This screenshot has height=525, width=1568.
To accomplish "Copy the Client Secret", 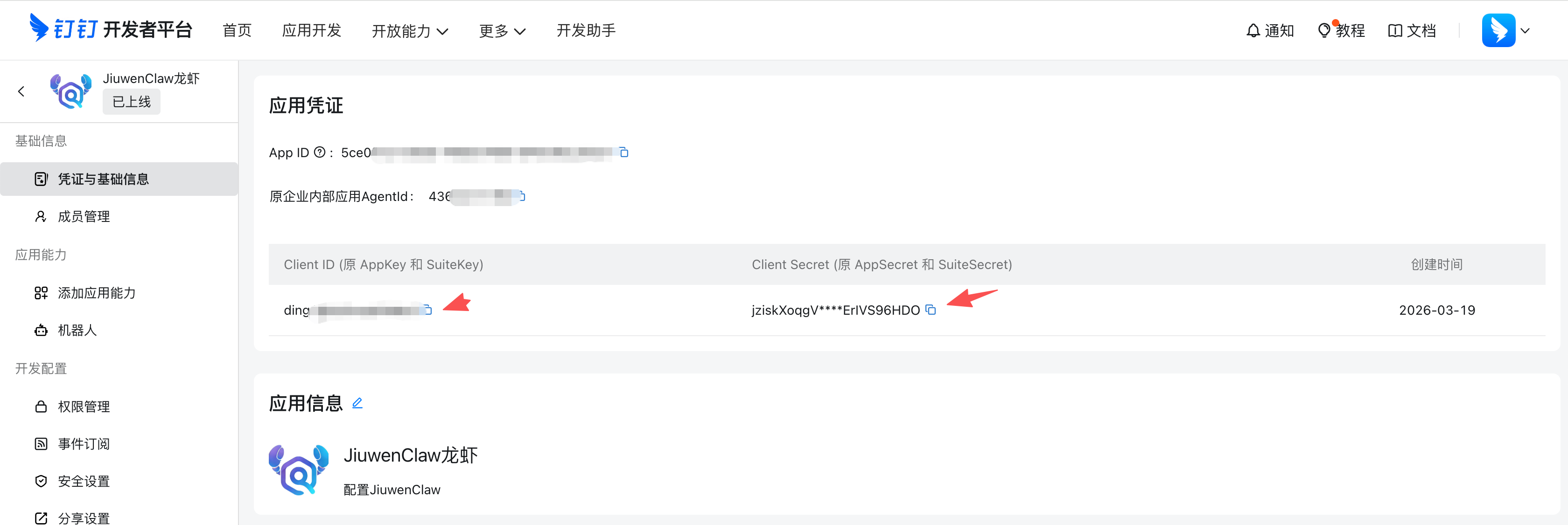I will pyautogui.click(x=931, y=310).
